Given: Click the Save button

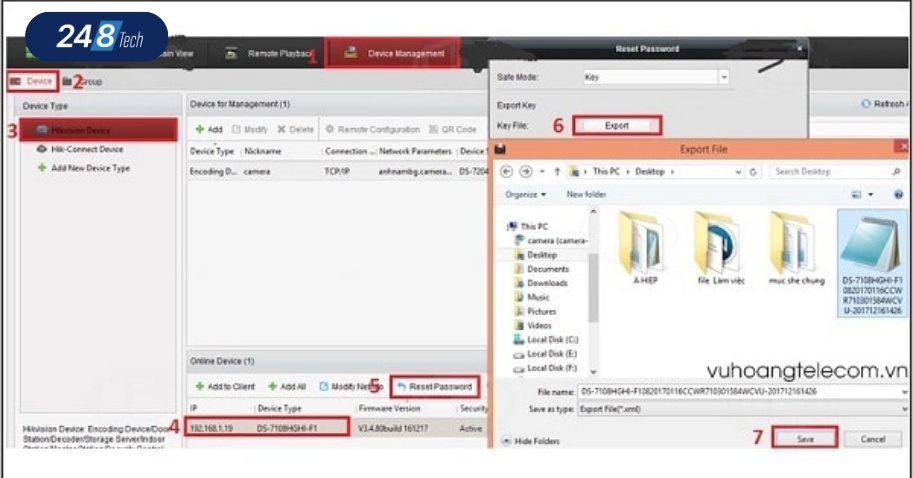Looking at the screenshot, I should pos(805,439).
